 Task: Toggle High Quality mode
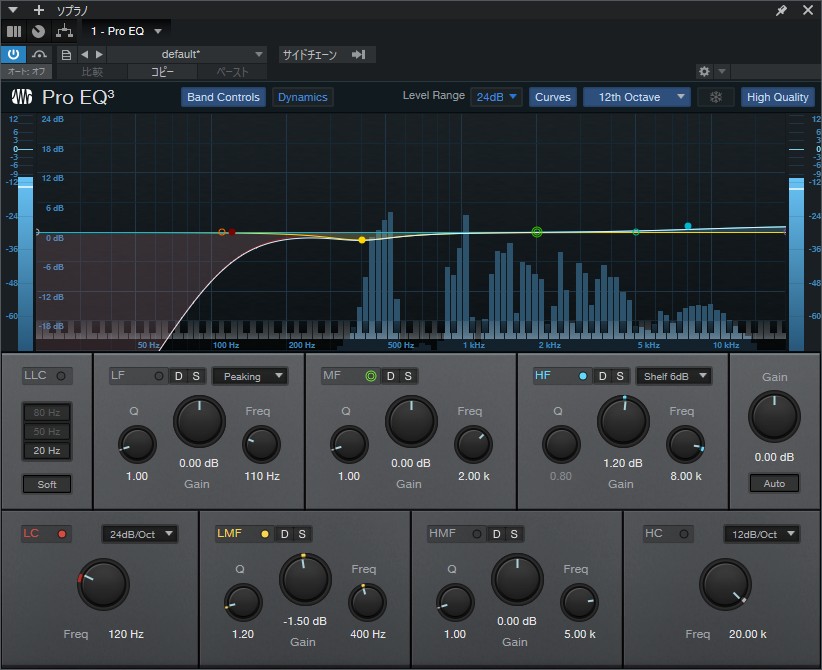[x=777, y=97]
